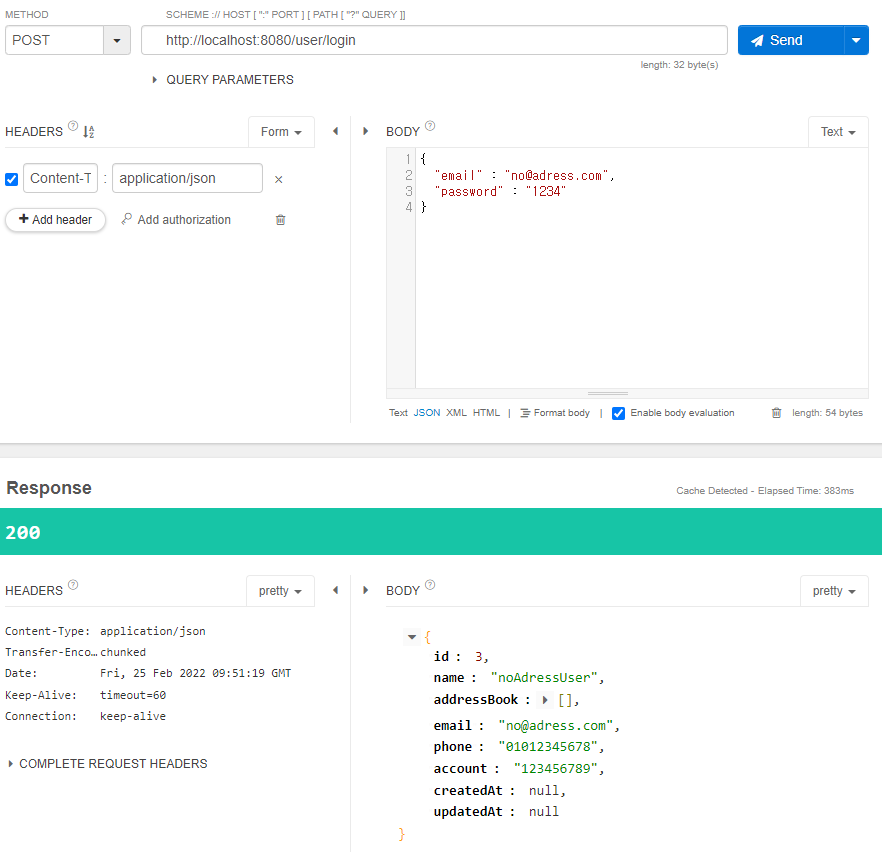Select the name value "noAdressUser"
This screenshot has height=852, width=882.
pyautogui.click(x=544, y=678)
